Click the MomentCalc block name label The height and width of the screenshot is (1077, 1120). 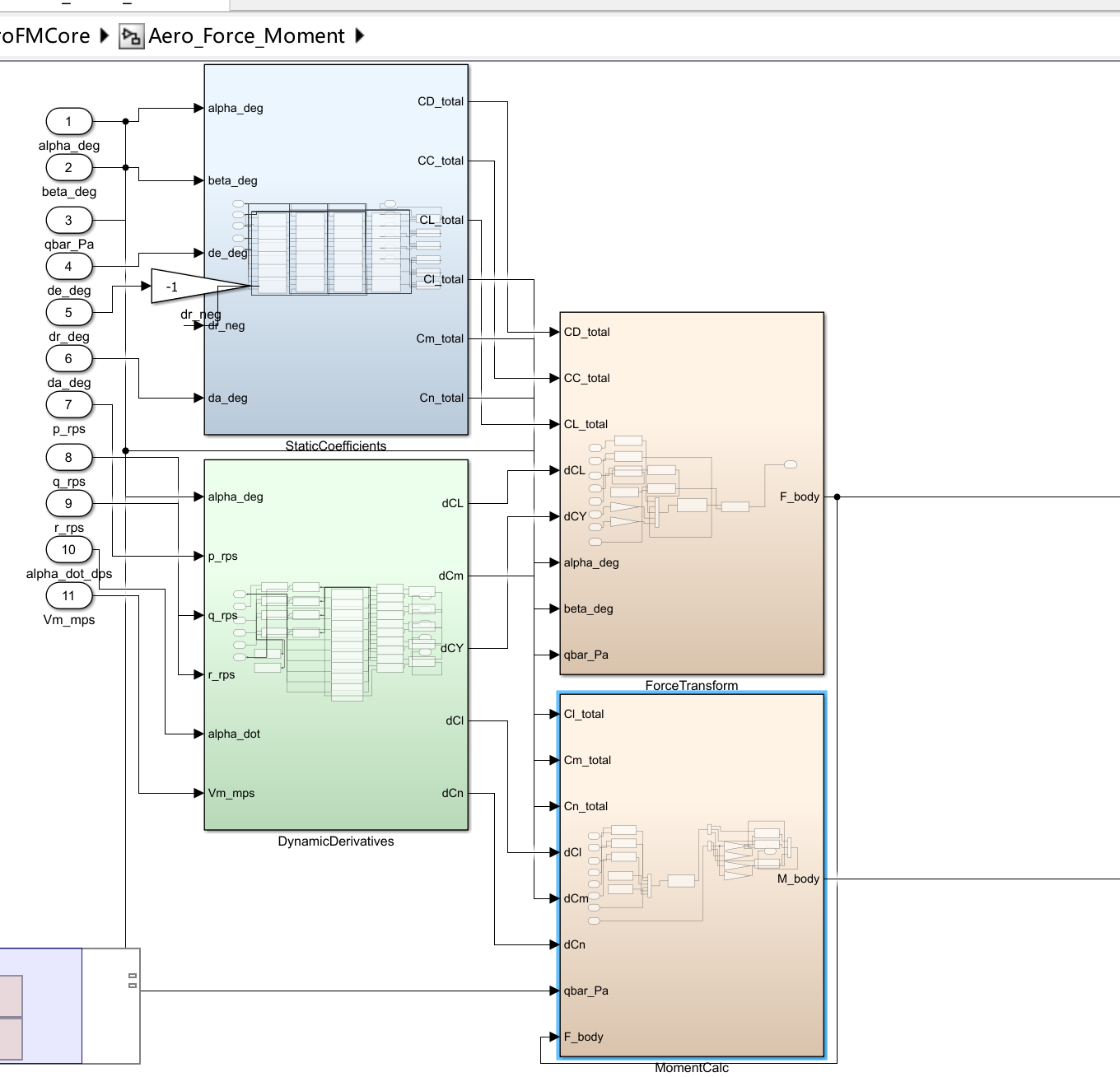click(692, 1068)
